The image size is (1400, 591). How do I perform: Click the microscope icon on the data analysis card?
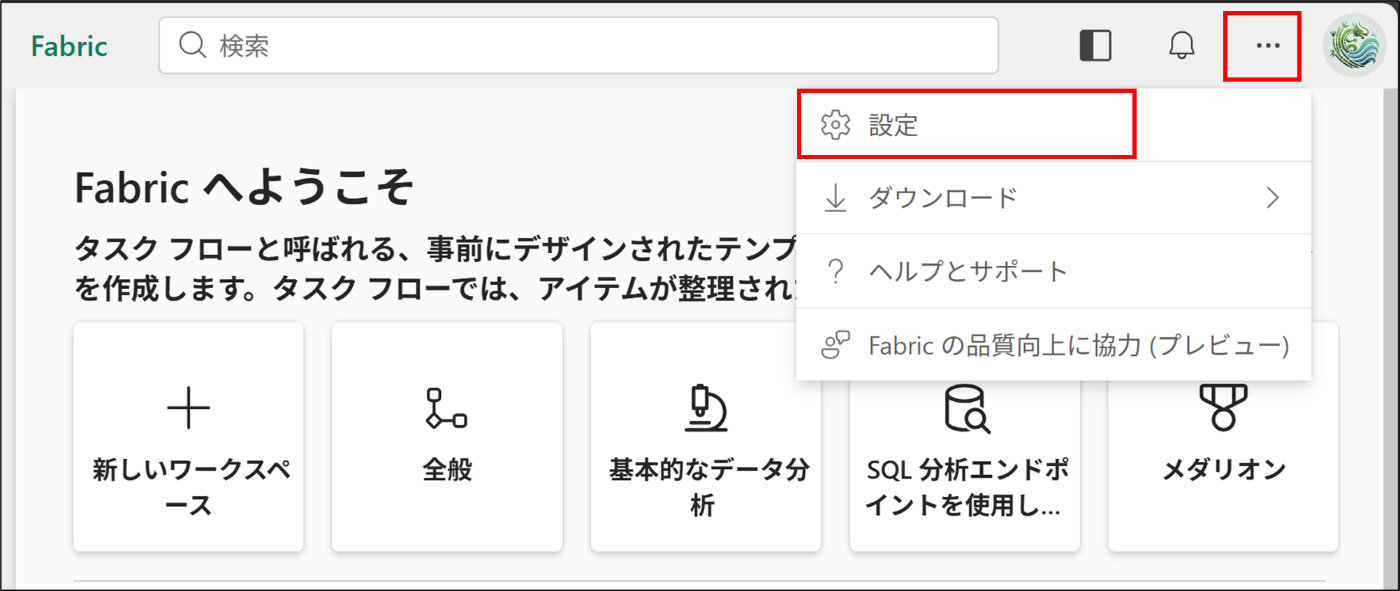click(705, 408)
